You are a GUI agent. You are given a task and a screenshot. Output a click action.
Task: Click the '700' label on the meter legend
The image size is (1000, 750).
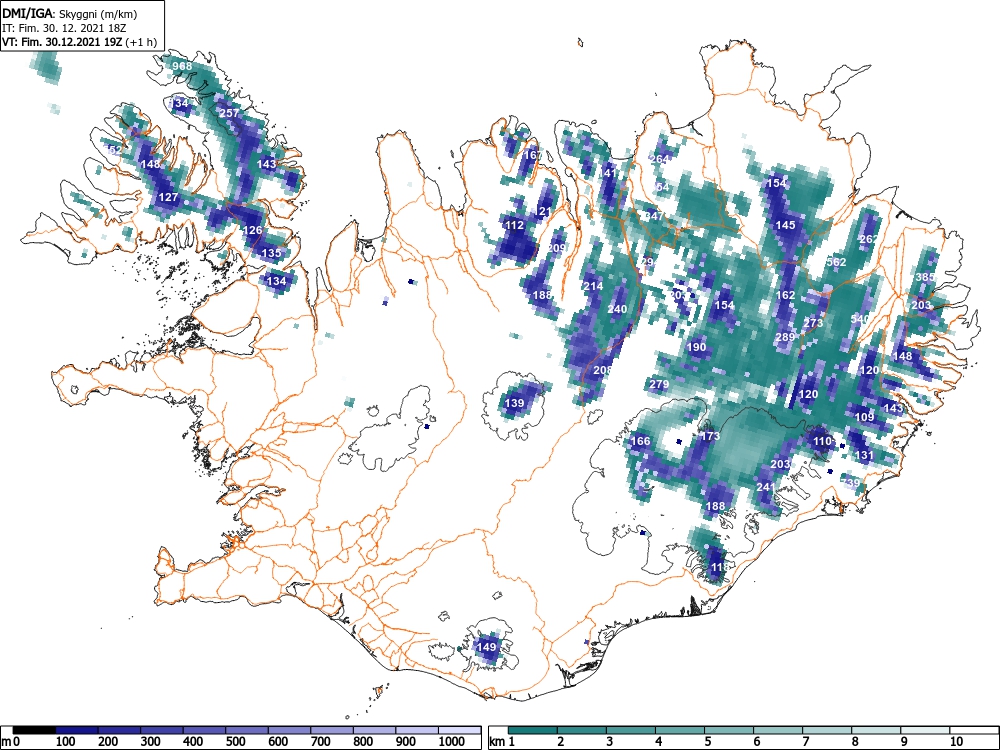[321, 742]
